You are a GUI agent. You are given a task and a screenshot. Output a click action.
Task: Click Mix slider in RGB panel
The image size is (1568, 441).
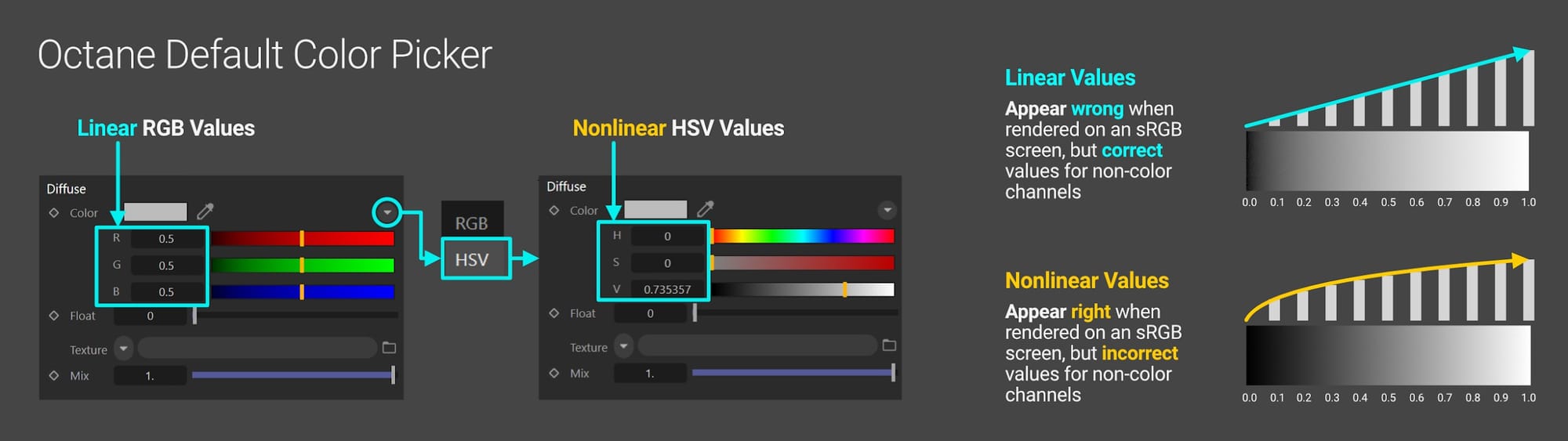[x=294, y=375]
